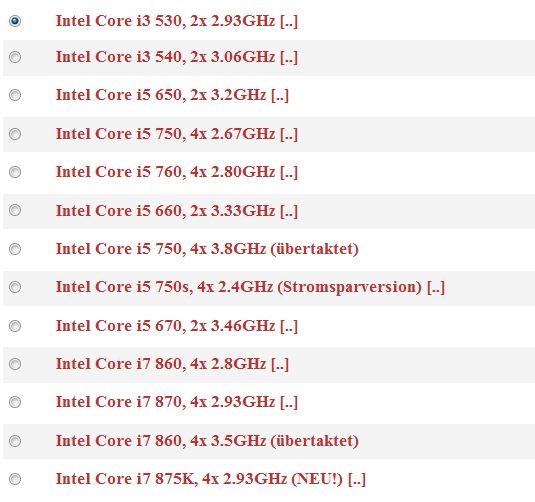Screen dimensions: 535x502
Task: Choose the Core i5 660 radio button
Action: (15, 210)
